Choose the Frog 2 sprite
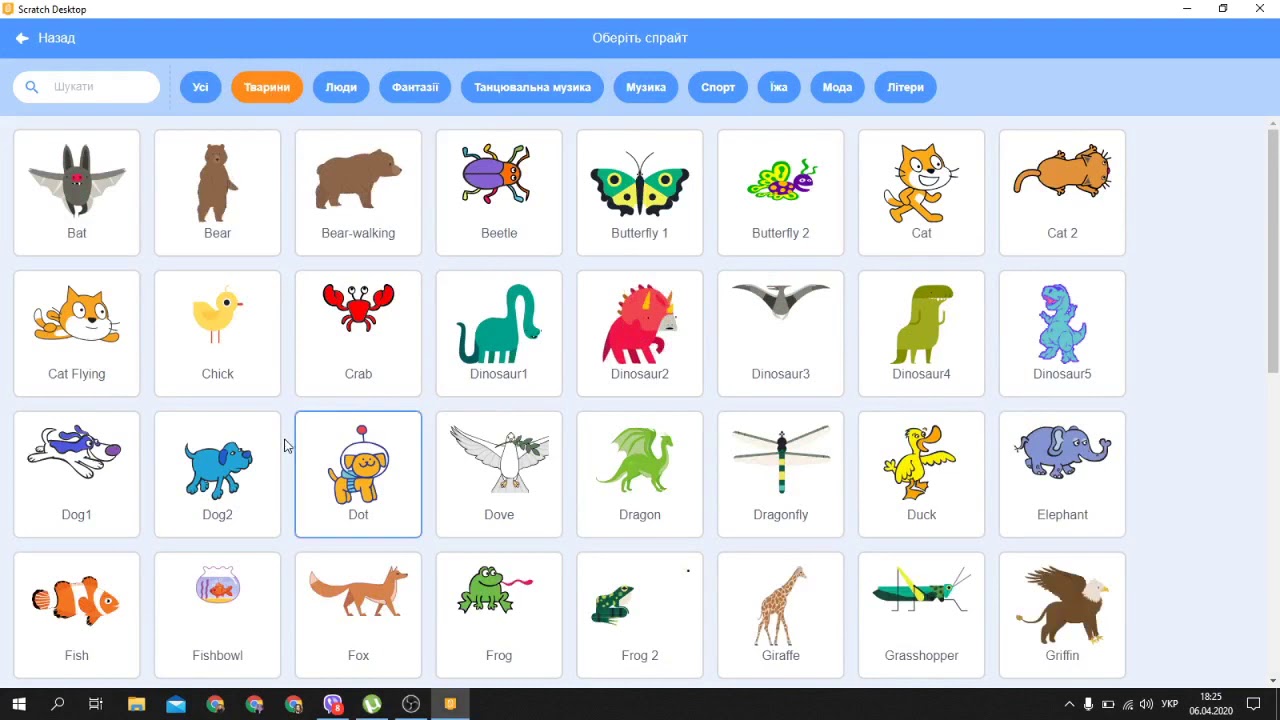 point(640,615)
